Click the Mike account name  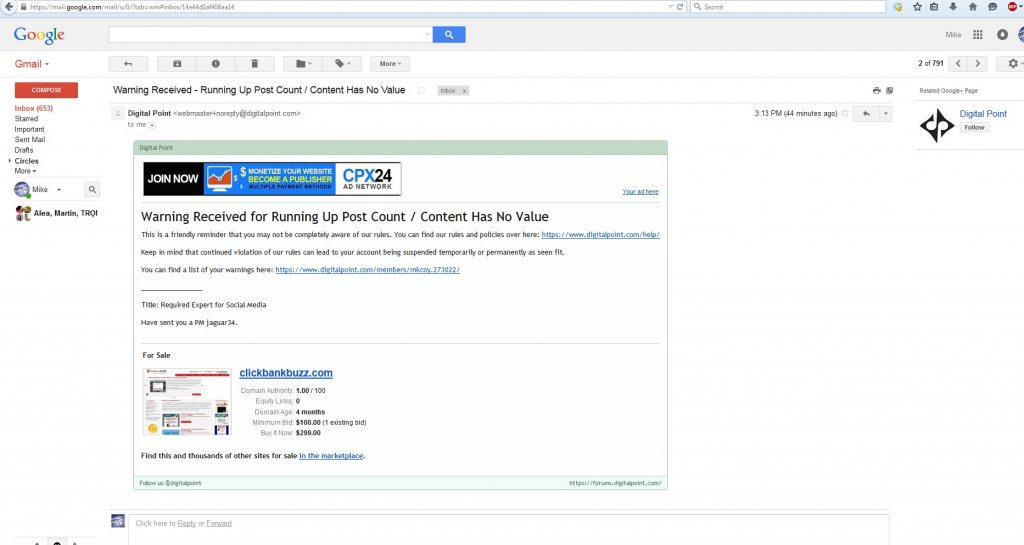click(x=953, y=35)
